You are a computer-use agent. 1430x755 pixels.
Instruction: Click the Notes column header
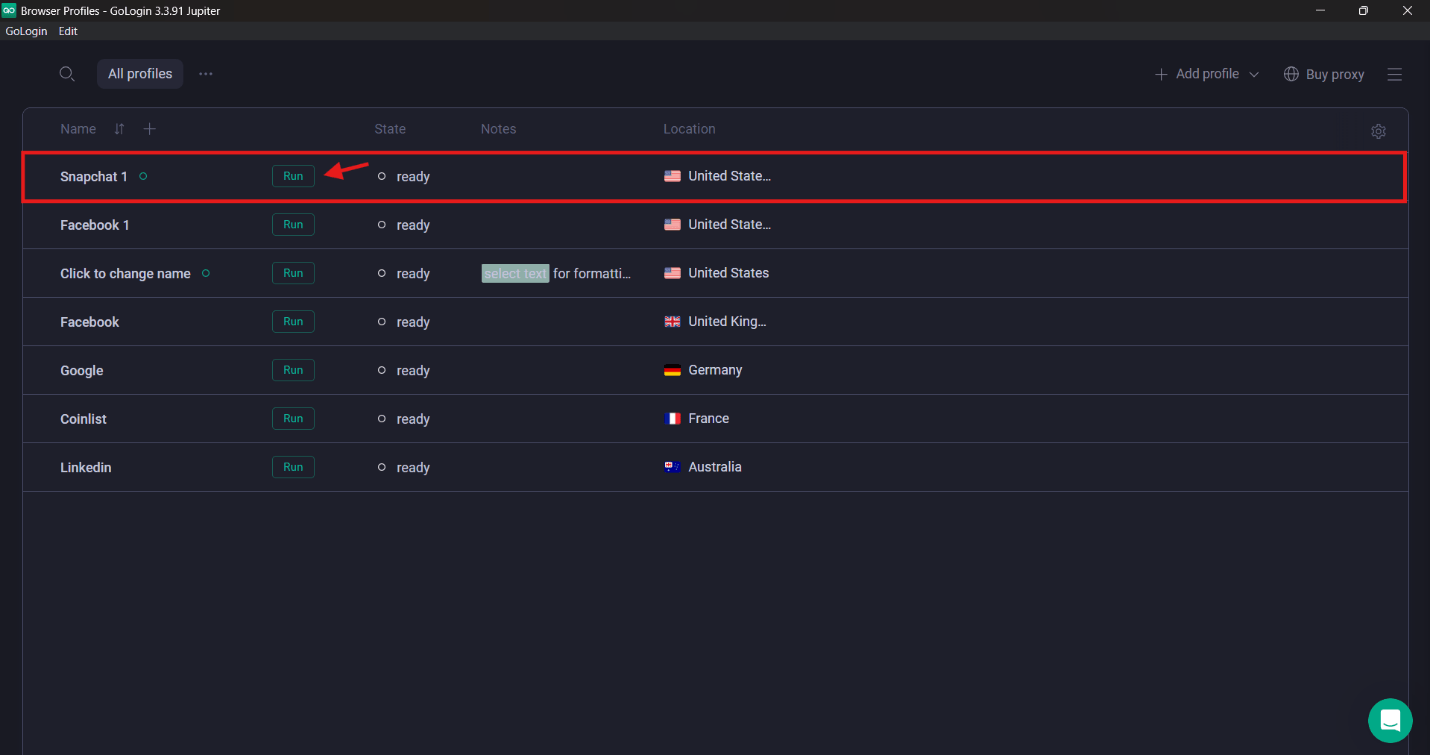click(498, 129)
